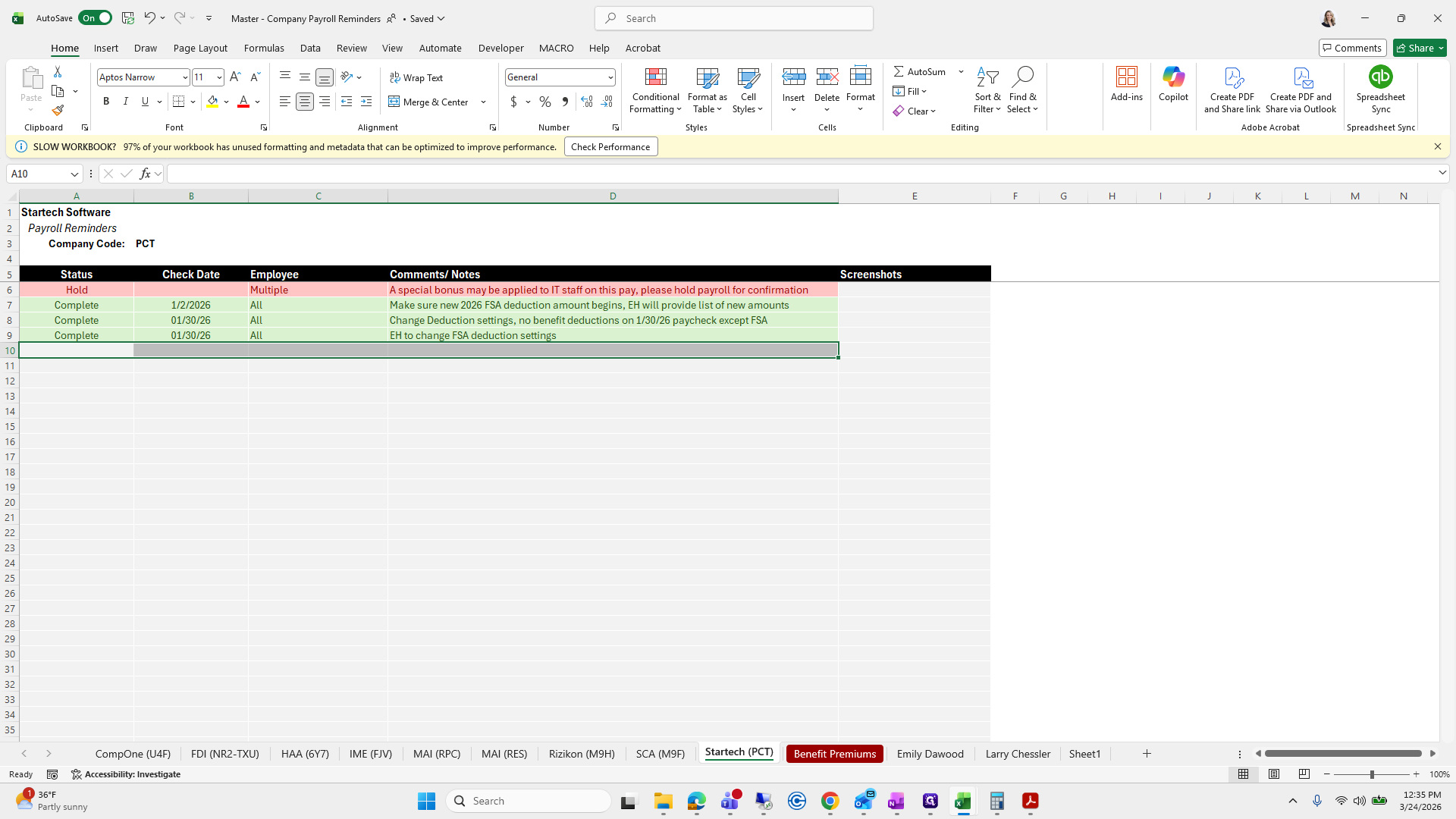This screenshot has width=1456, height=819.
Task: Click the Comments button
Action: [1352, 48]
